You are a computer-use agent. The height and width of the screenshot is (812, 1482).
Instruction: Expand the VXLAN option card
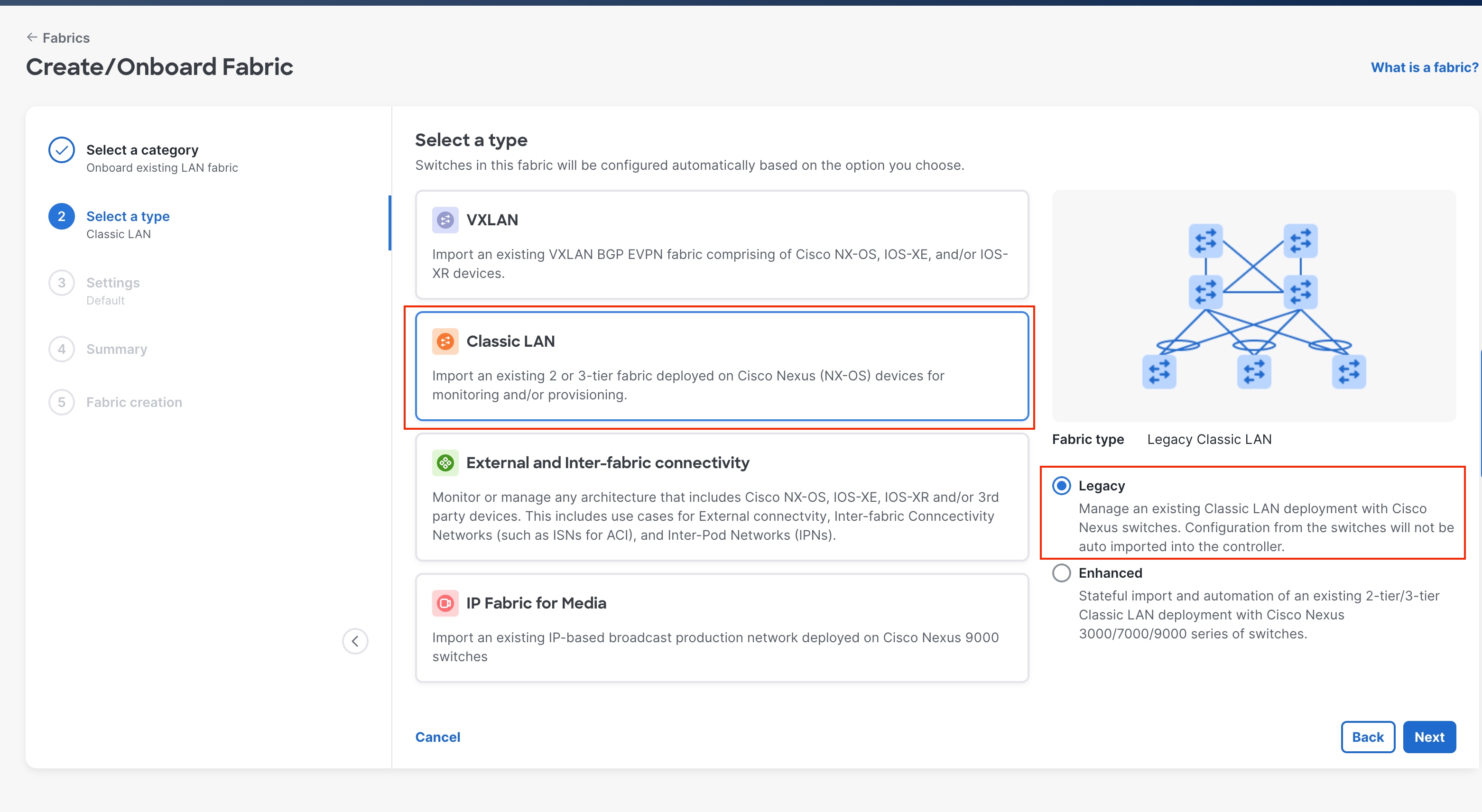(722, 244)
